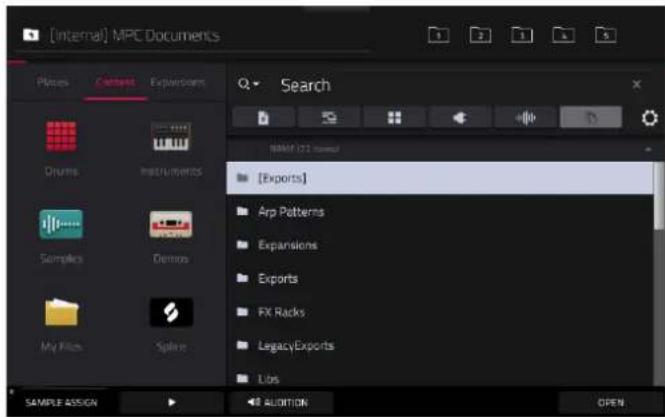Select the Content tab

click(x=115, y=82)
